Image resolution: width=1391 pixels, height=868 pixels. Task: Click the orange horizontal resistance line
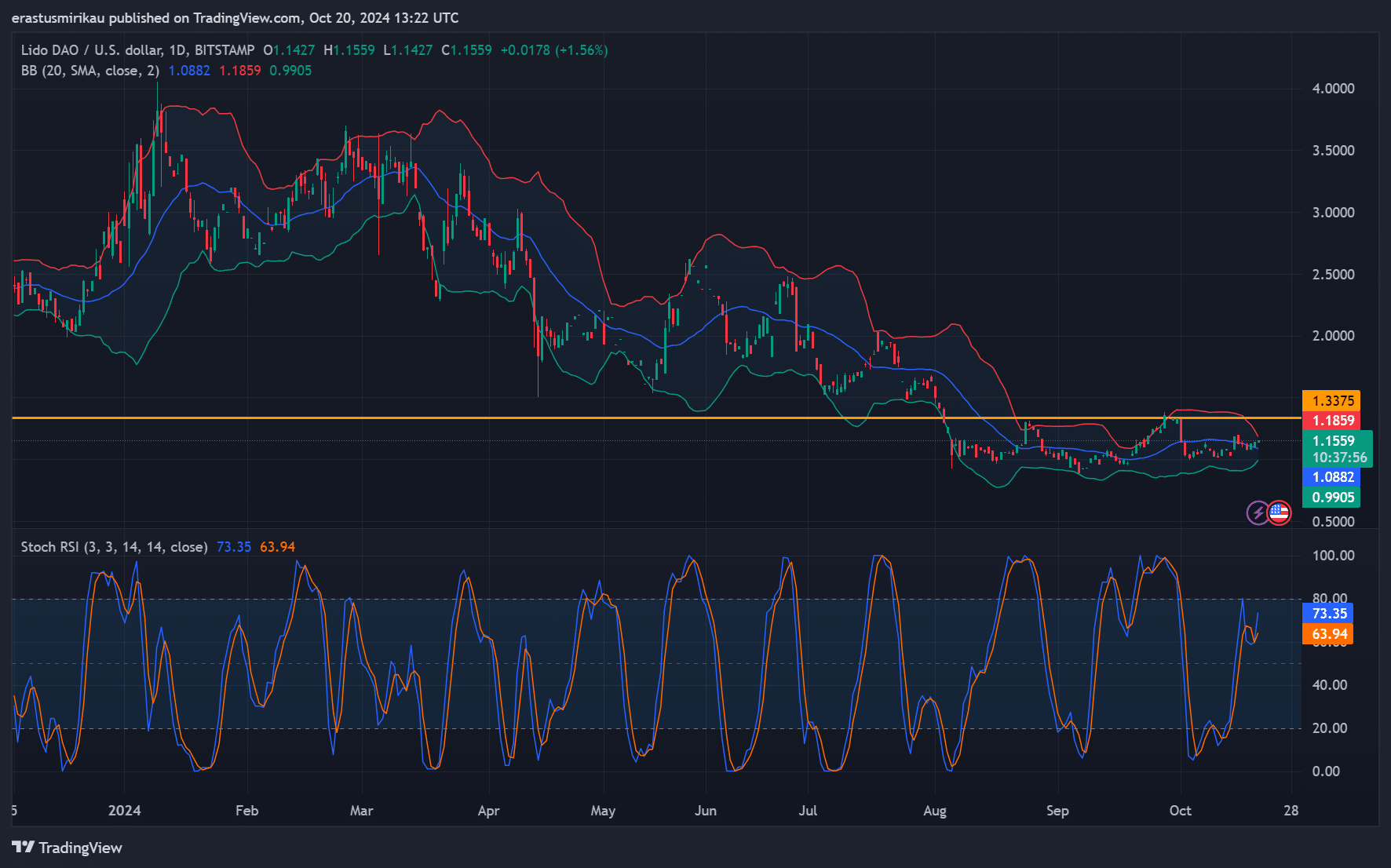pos(656,418)
